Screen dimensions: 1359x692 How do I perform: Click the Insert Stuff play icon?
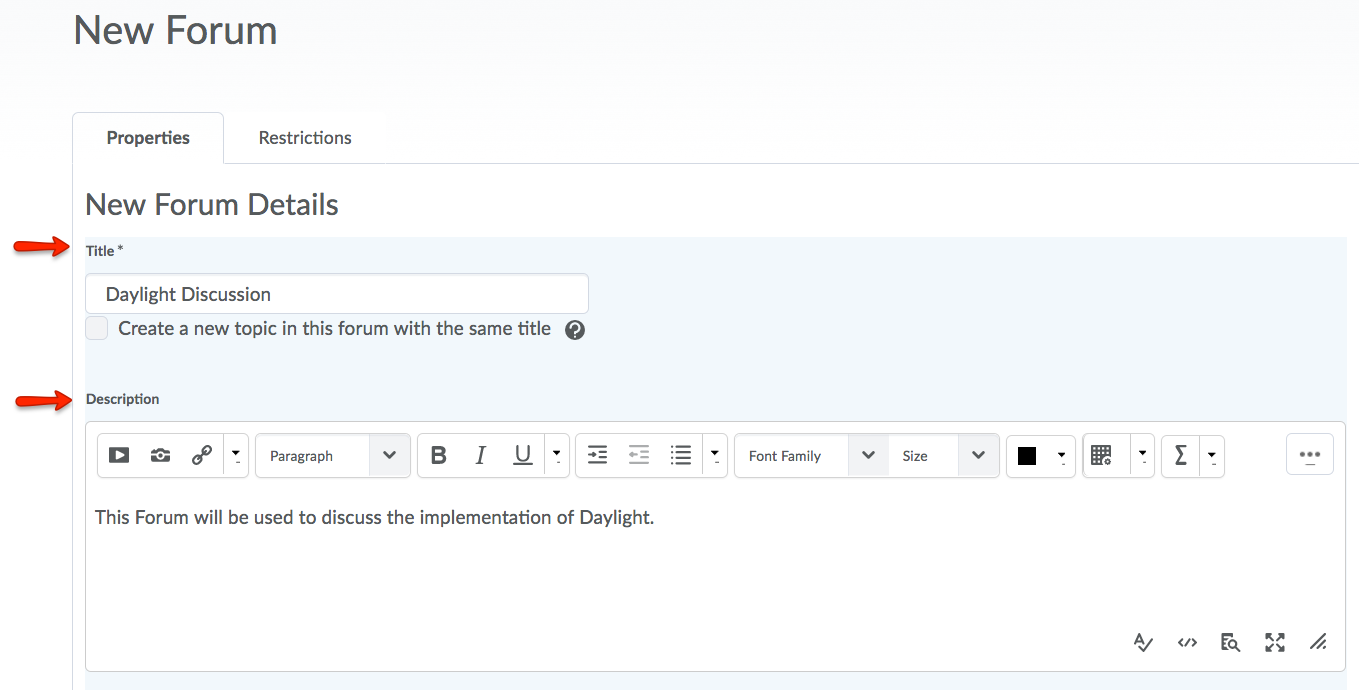(x=119, y=456)
